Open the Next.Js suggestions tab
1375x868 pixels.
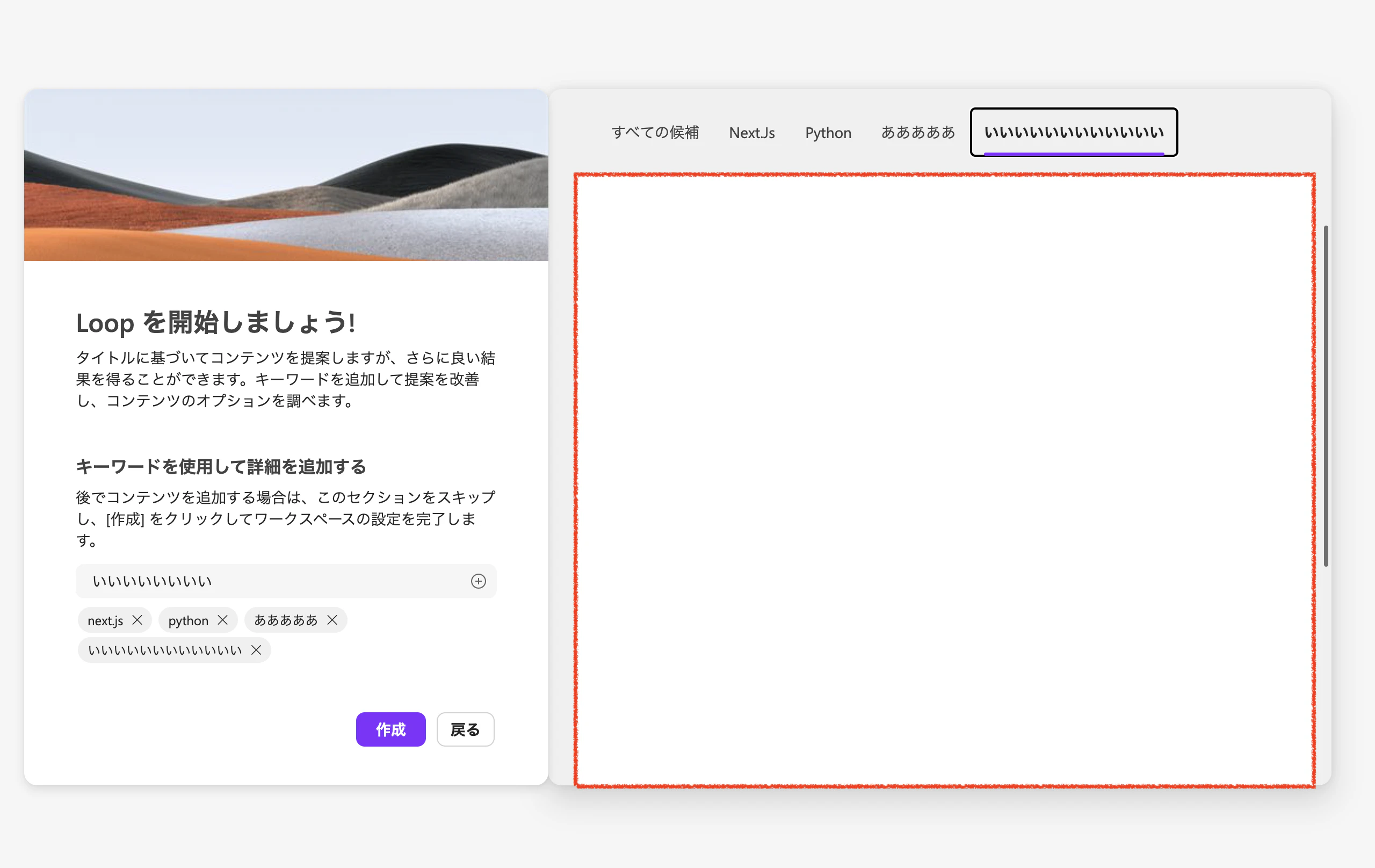(751, 133)
